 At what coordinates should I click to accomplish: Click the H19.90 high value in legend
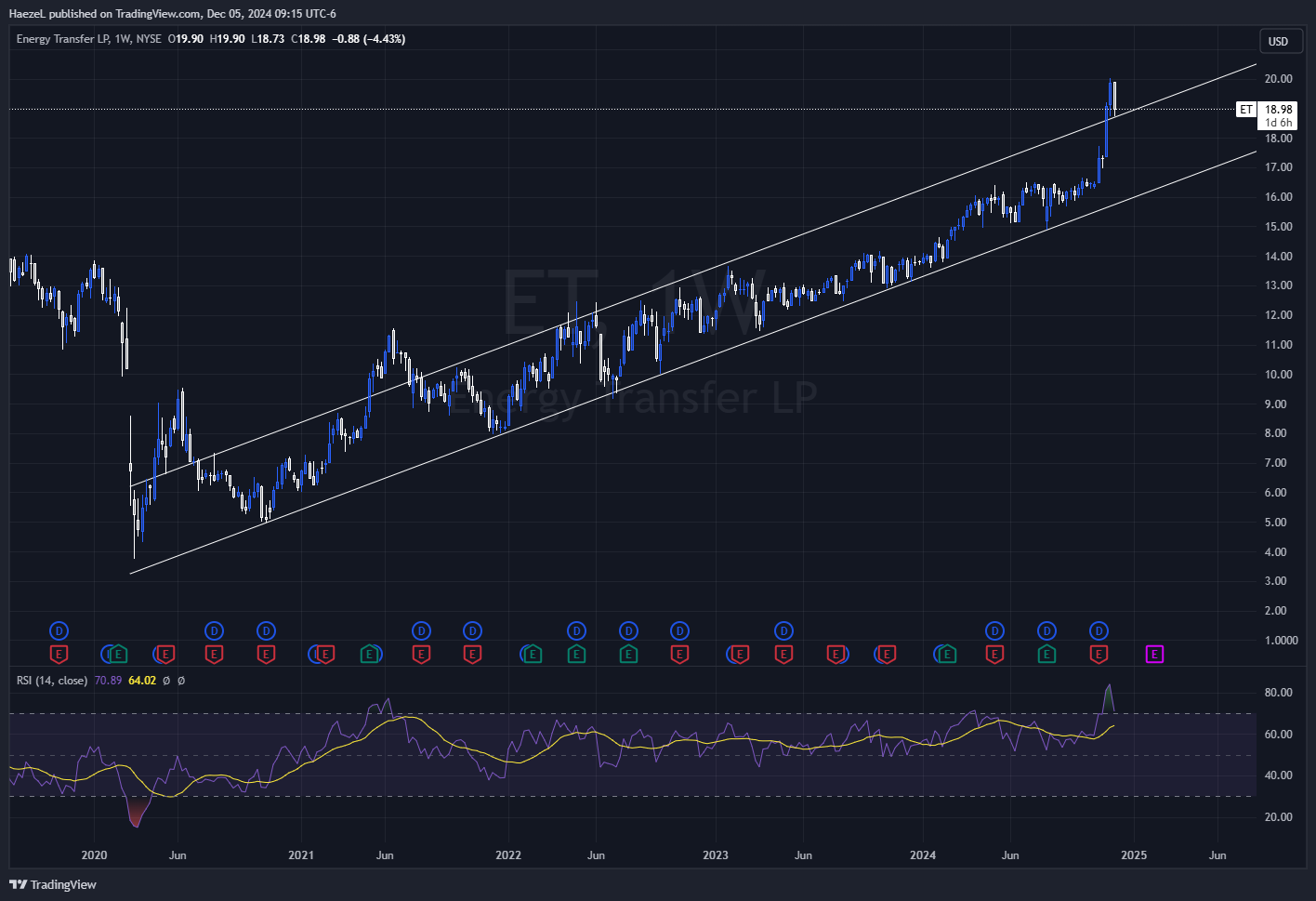coord(228,39)
